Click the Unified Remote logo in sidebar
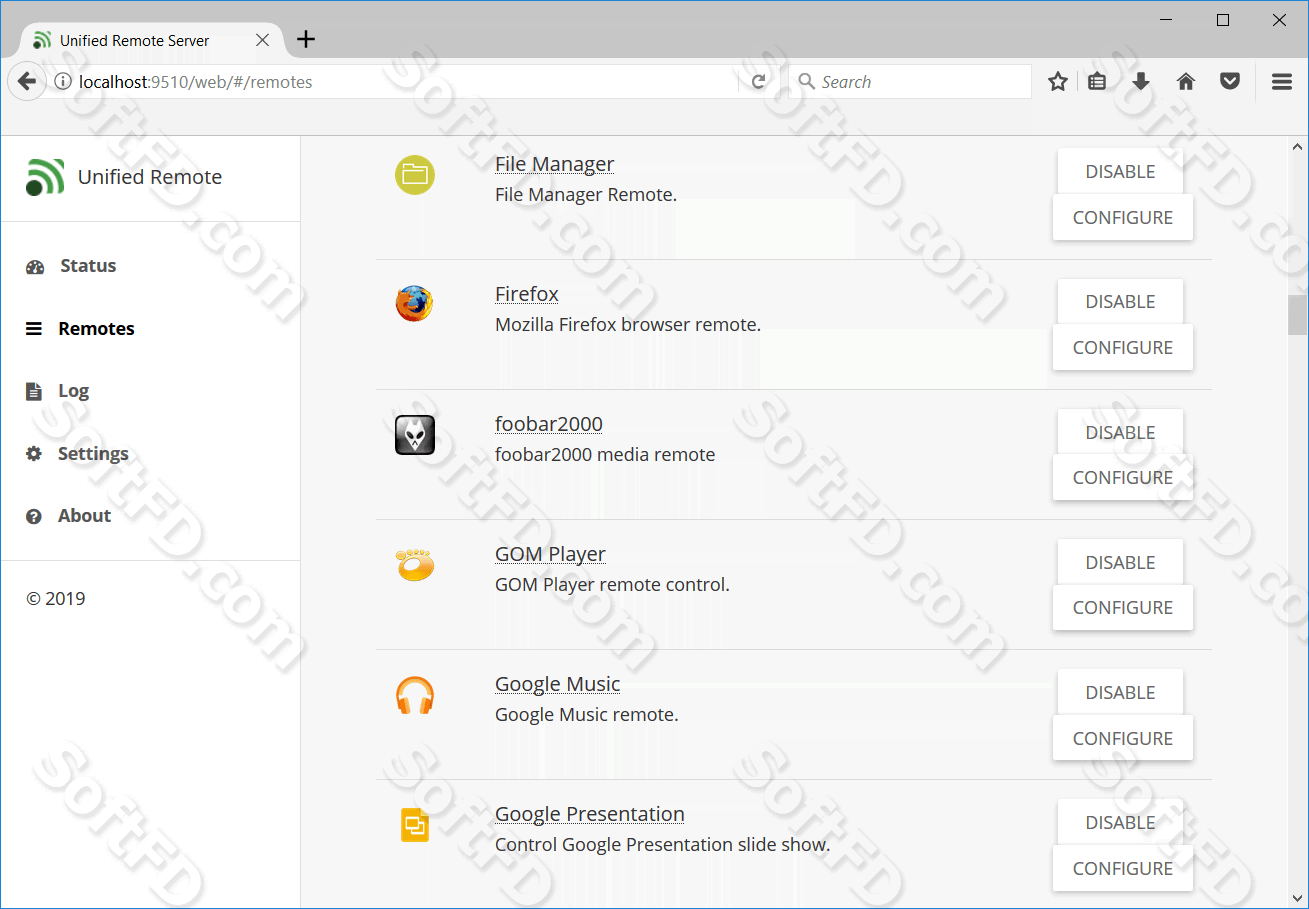Image resolution: width=1309 pixels, height=909 pixels. pyautogui.click(x=45, y=177)
